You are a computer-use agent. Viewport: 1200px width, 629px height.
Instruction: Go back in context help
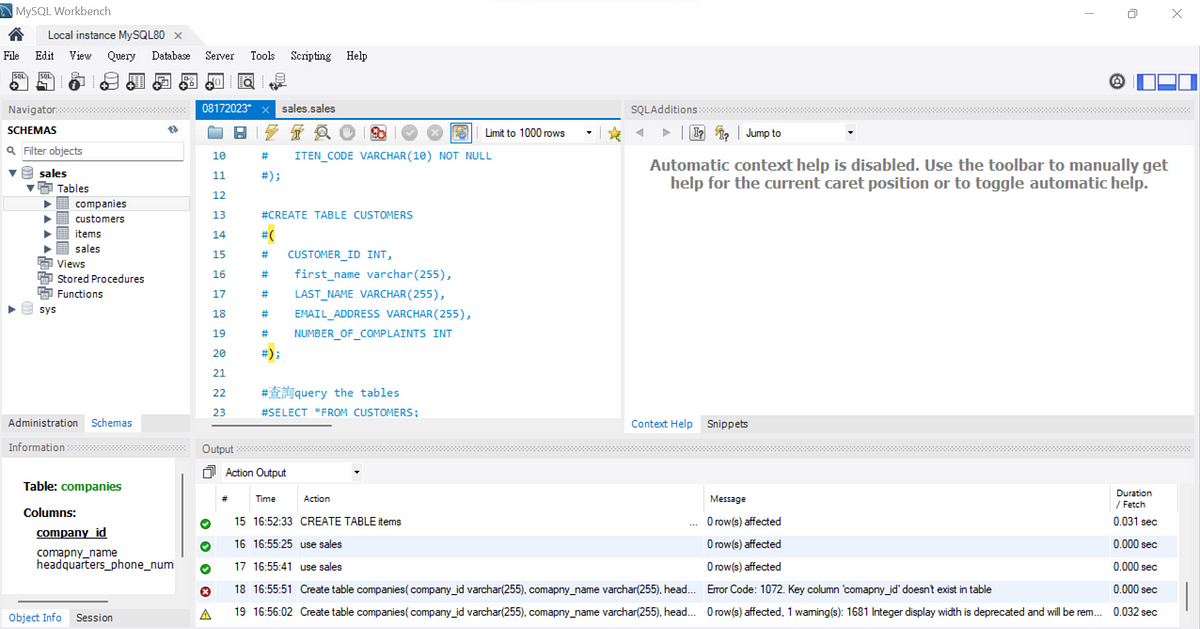click(x=640, y=133)
